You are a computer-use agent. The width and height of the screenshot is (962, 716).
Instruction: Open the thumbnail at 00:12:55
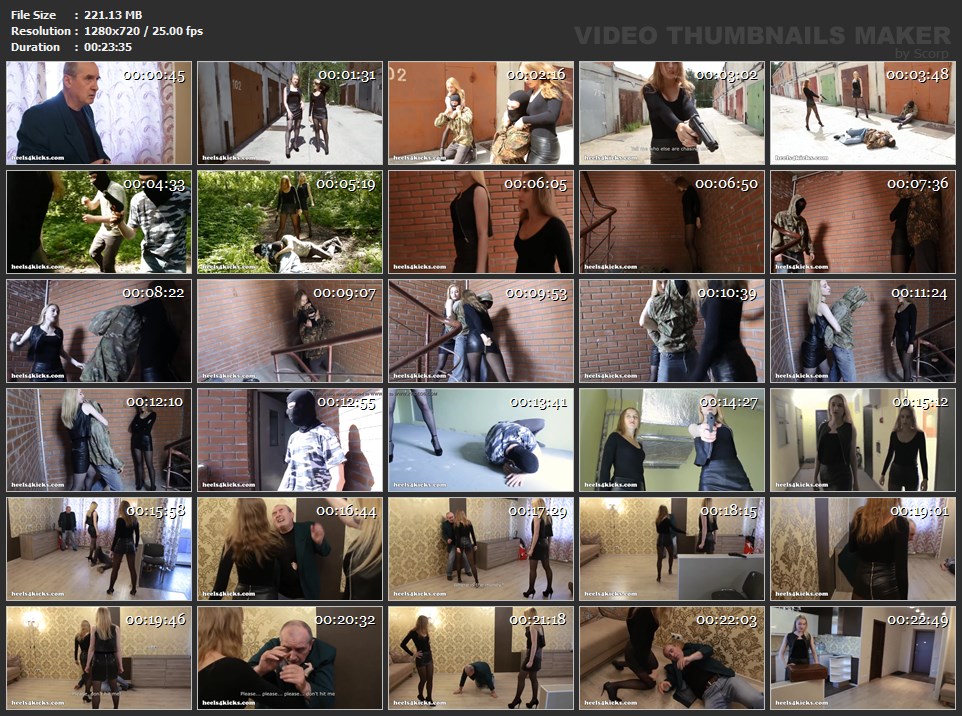point(290,440)
